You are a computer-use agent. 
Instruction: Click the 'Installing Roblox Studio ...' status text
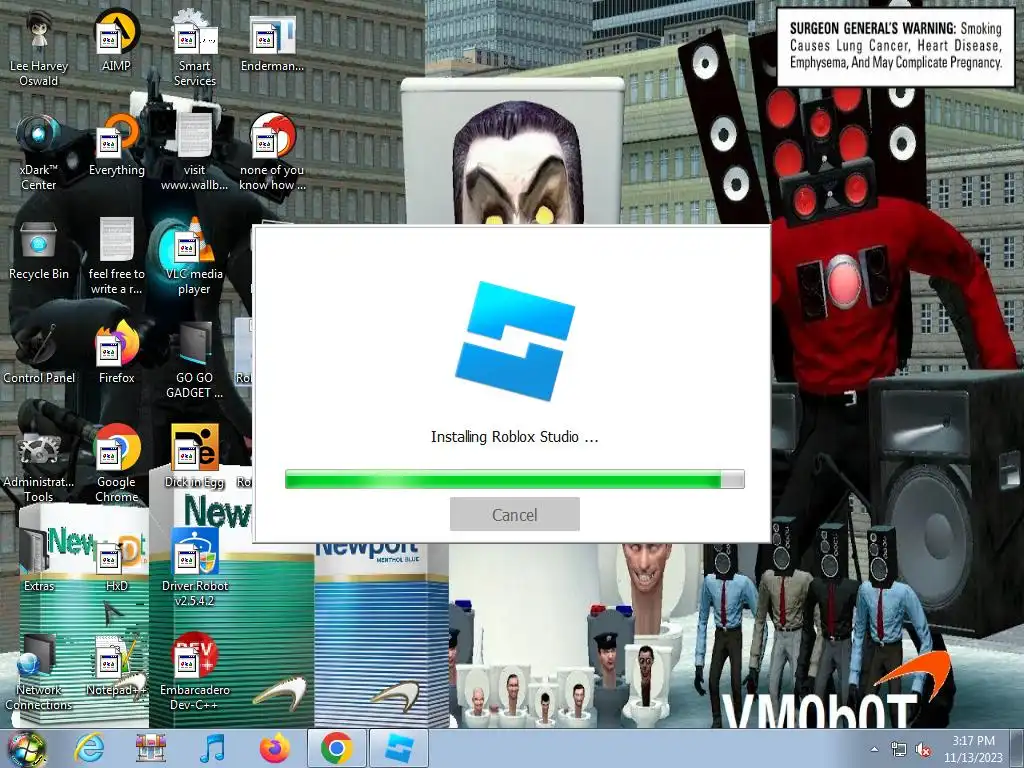point(515,437)
